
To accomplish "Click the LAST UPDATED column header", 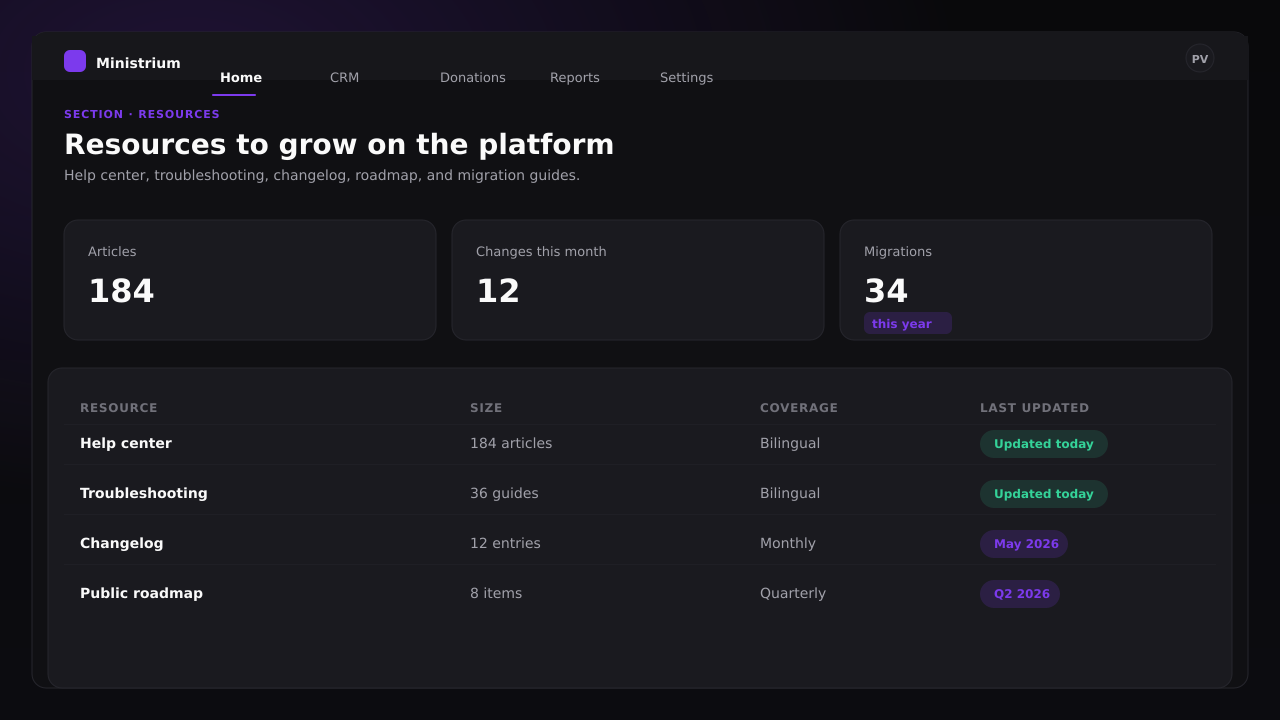I will [1034, 408].
